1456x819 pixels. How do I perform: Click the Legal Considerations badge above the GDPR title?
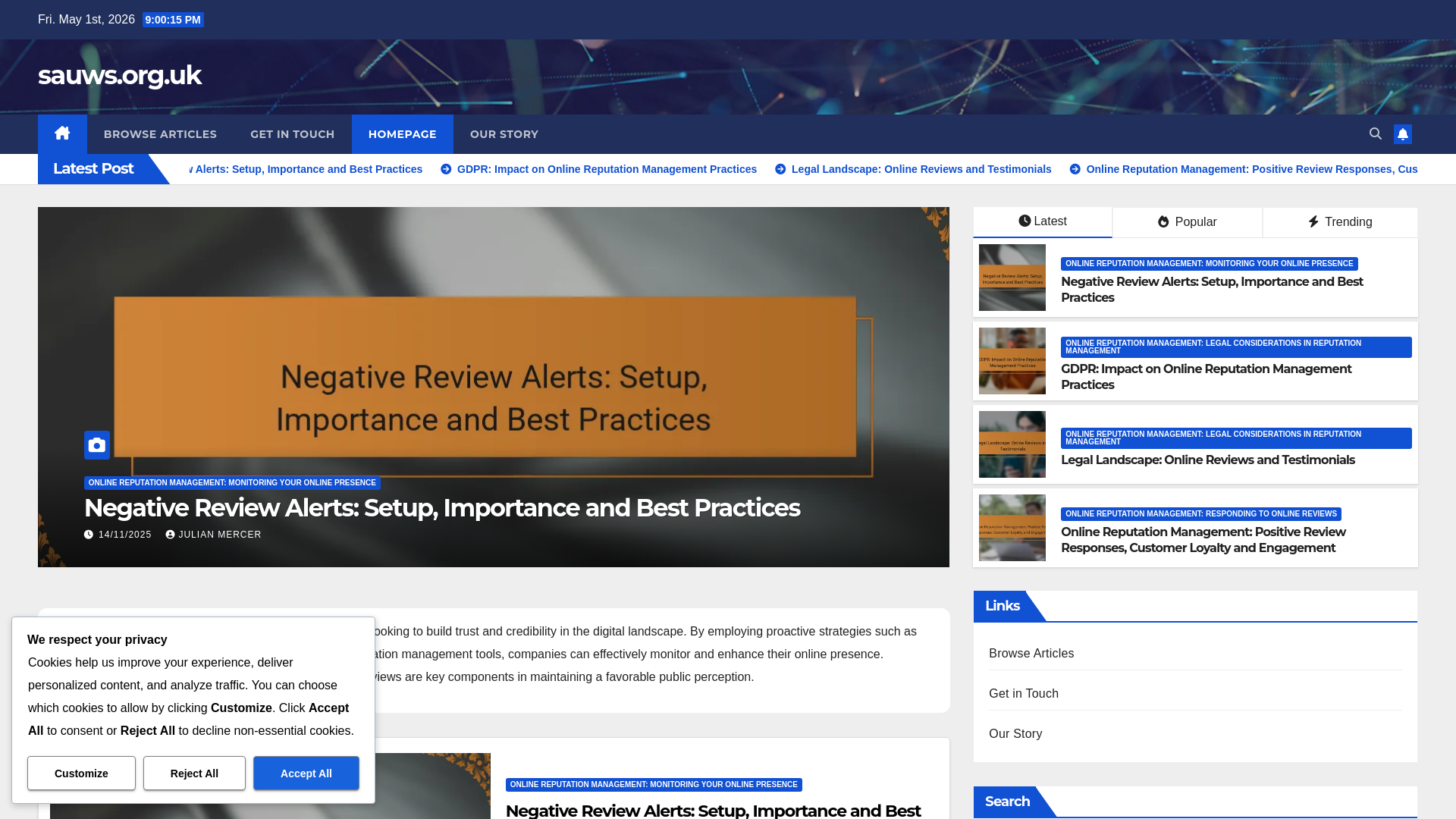coord(1236,347)
